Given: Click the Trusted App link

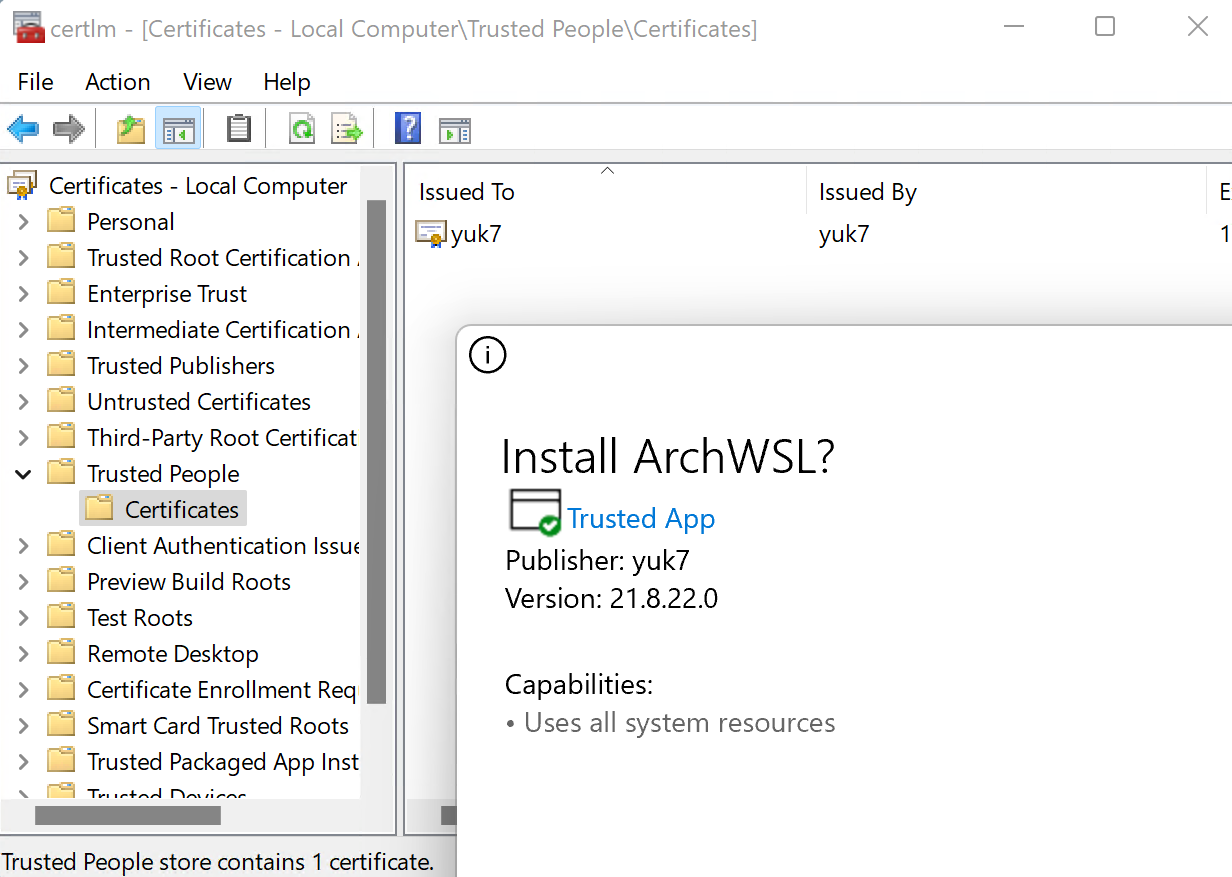Looking at the screenshot, I should tap(641, 518).
